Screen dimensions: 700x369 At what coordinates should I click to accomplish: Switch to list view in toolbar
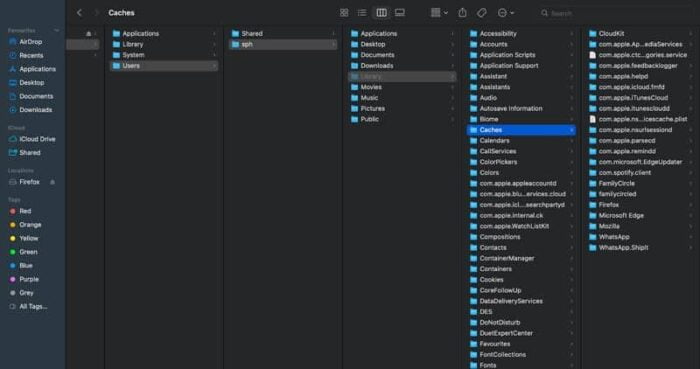(362, 13)
